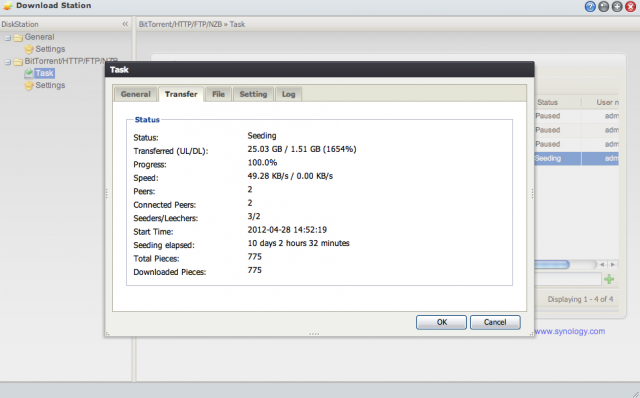Click the gear icon beside Settings under General
This screenshot has width=640, height=398.
pos(29,49)
